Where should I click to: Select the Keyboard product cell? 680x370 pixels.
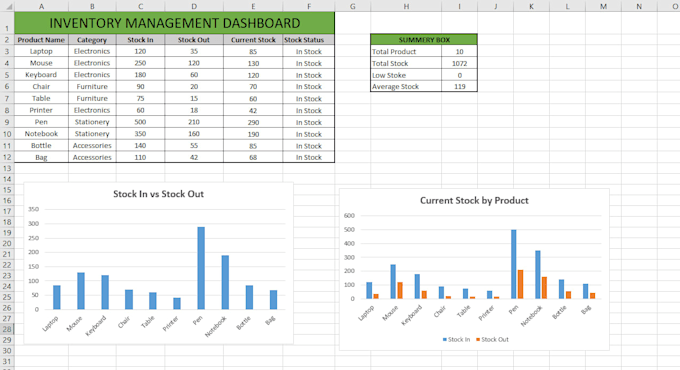tap(41, 75)
